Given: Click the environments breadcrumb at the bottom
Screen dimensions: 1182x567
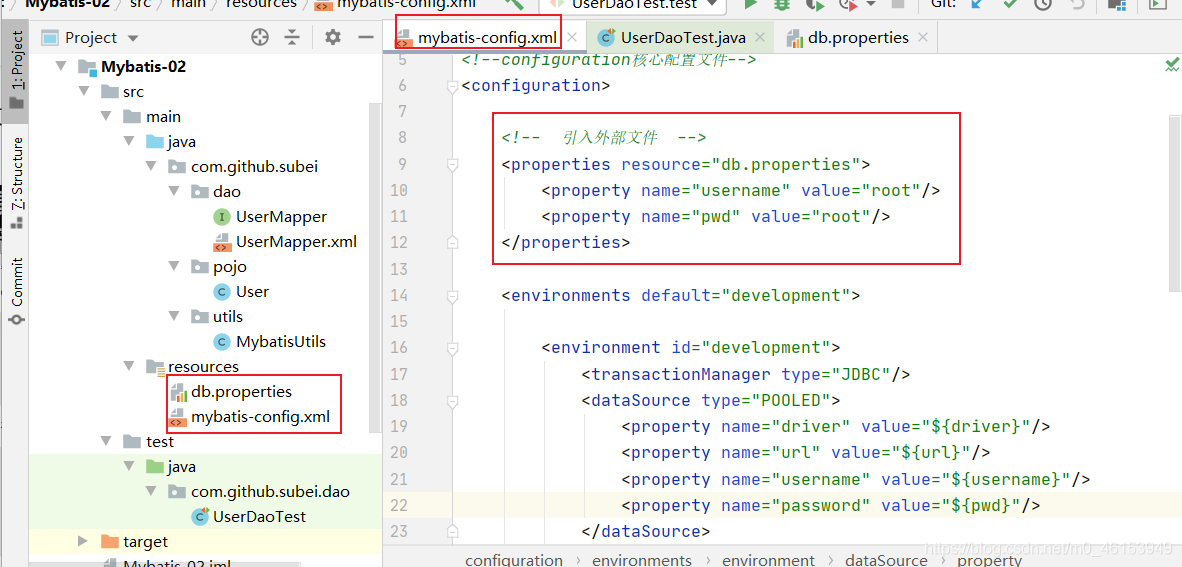Looking at the screenshot, I should [642, 559].
